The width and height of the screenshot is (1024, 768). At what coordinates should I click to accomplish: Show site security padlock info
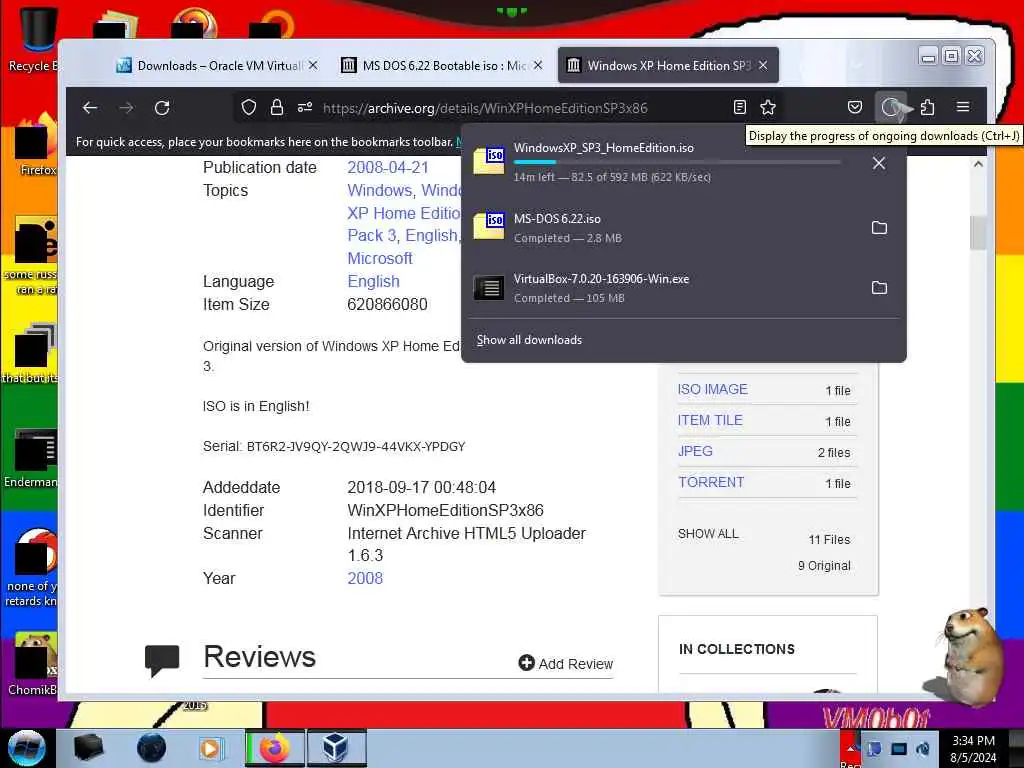[277, 108]
